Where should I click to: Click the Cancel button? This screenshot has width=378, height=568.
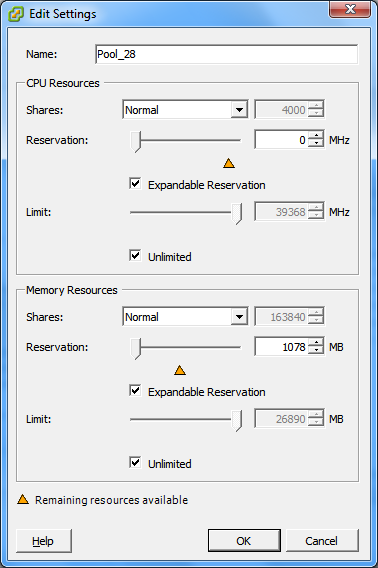point(322,541)
